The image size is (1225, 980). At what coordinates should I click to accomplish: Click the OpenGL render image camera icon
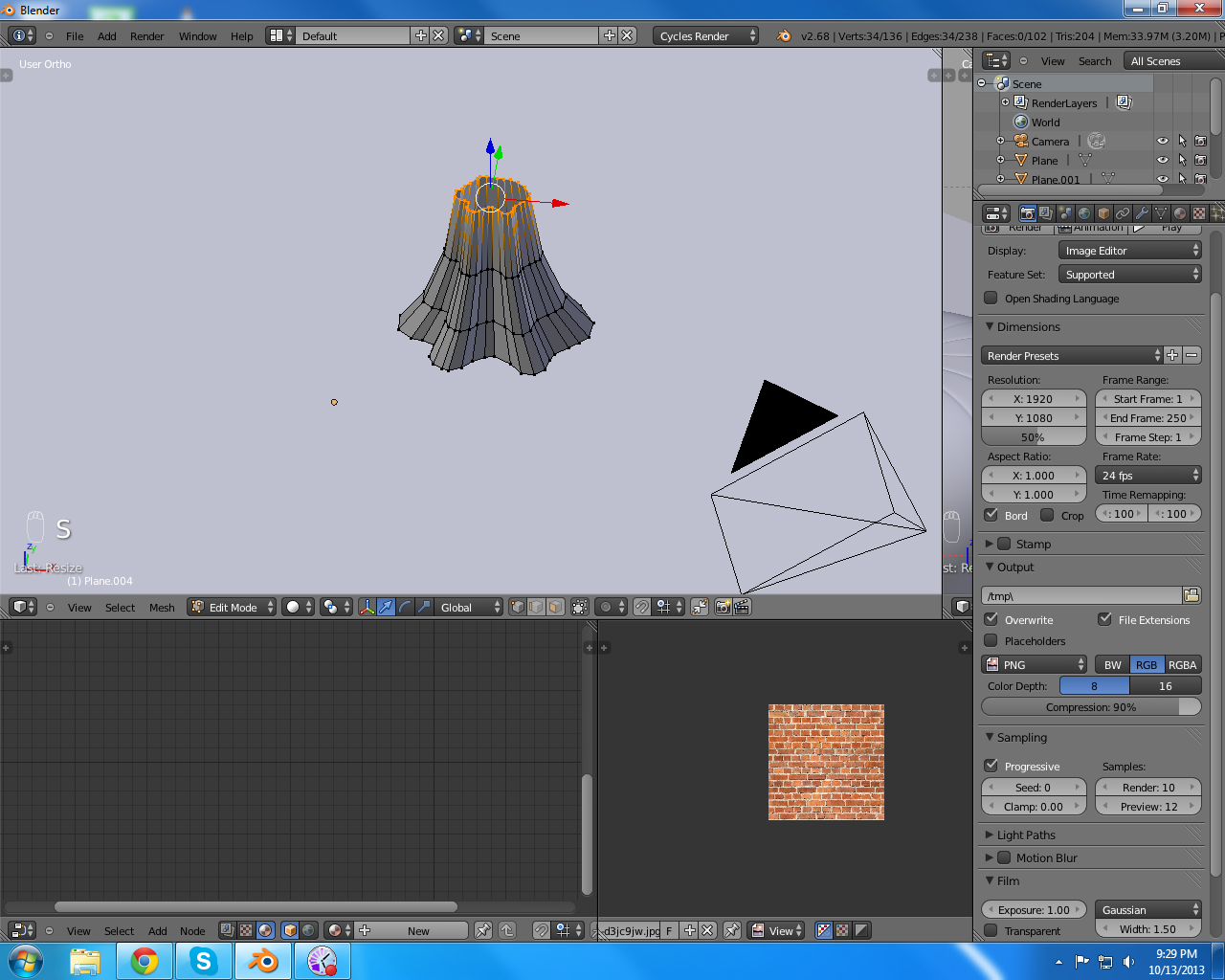(723, 607)
